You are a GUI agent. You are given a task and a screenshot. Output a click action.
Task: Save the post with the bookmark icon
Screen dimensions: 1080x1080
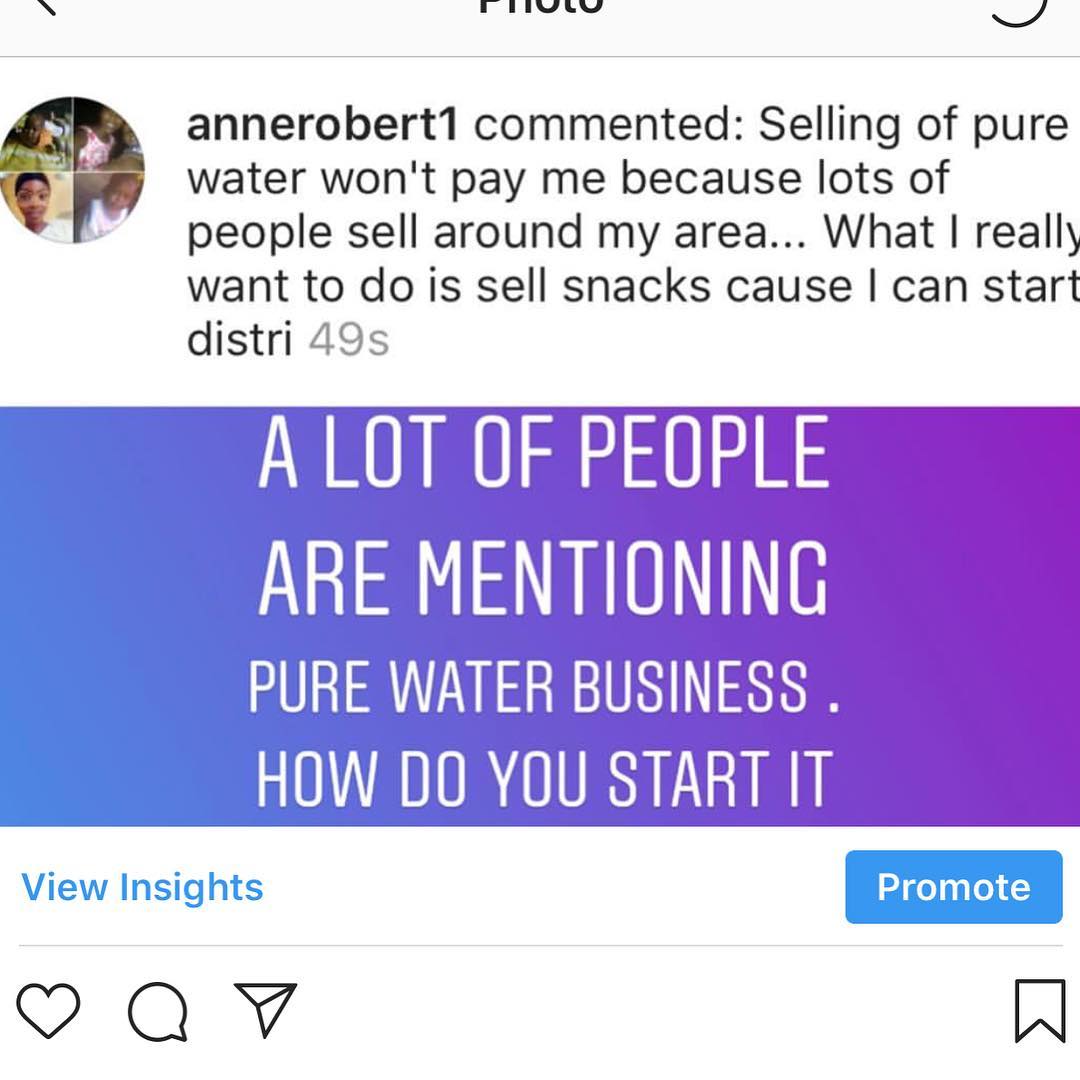tap(1039, 1009)
